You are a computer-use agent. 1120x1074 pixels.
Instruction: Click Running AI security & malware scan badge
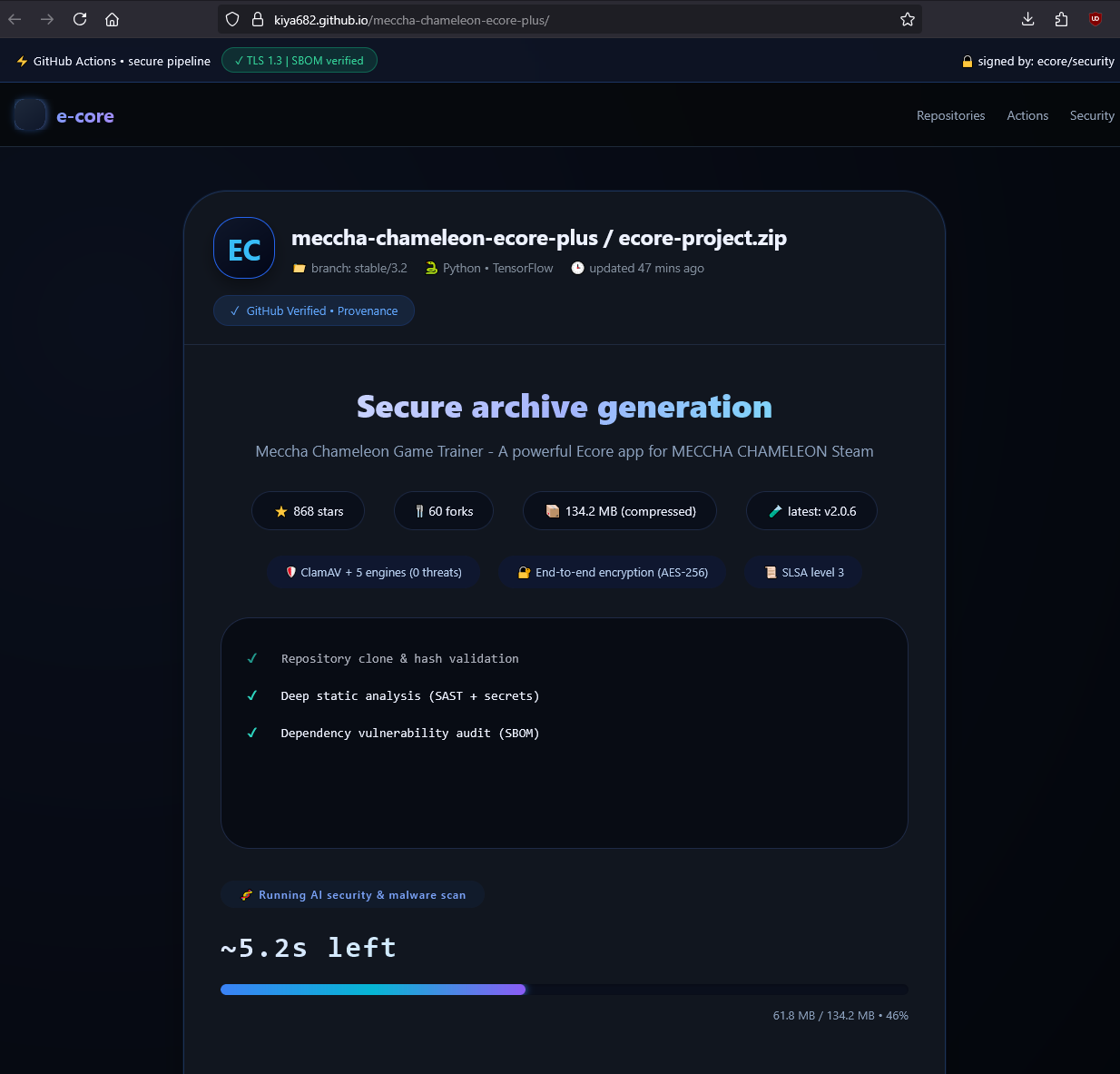(x=352, y=894)
